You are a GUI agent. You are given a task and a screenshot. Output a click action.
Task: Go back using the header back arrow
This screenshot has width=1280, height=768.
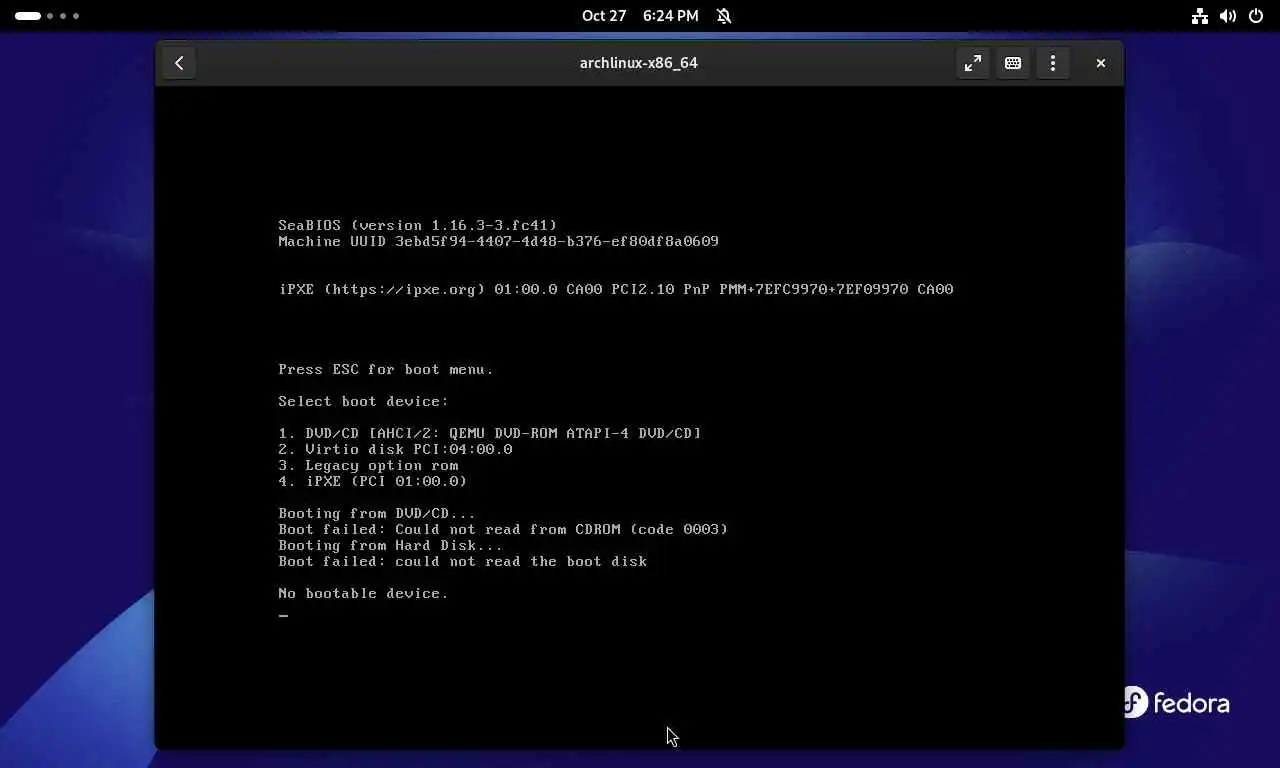coord(179,63)
